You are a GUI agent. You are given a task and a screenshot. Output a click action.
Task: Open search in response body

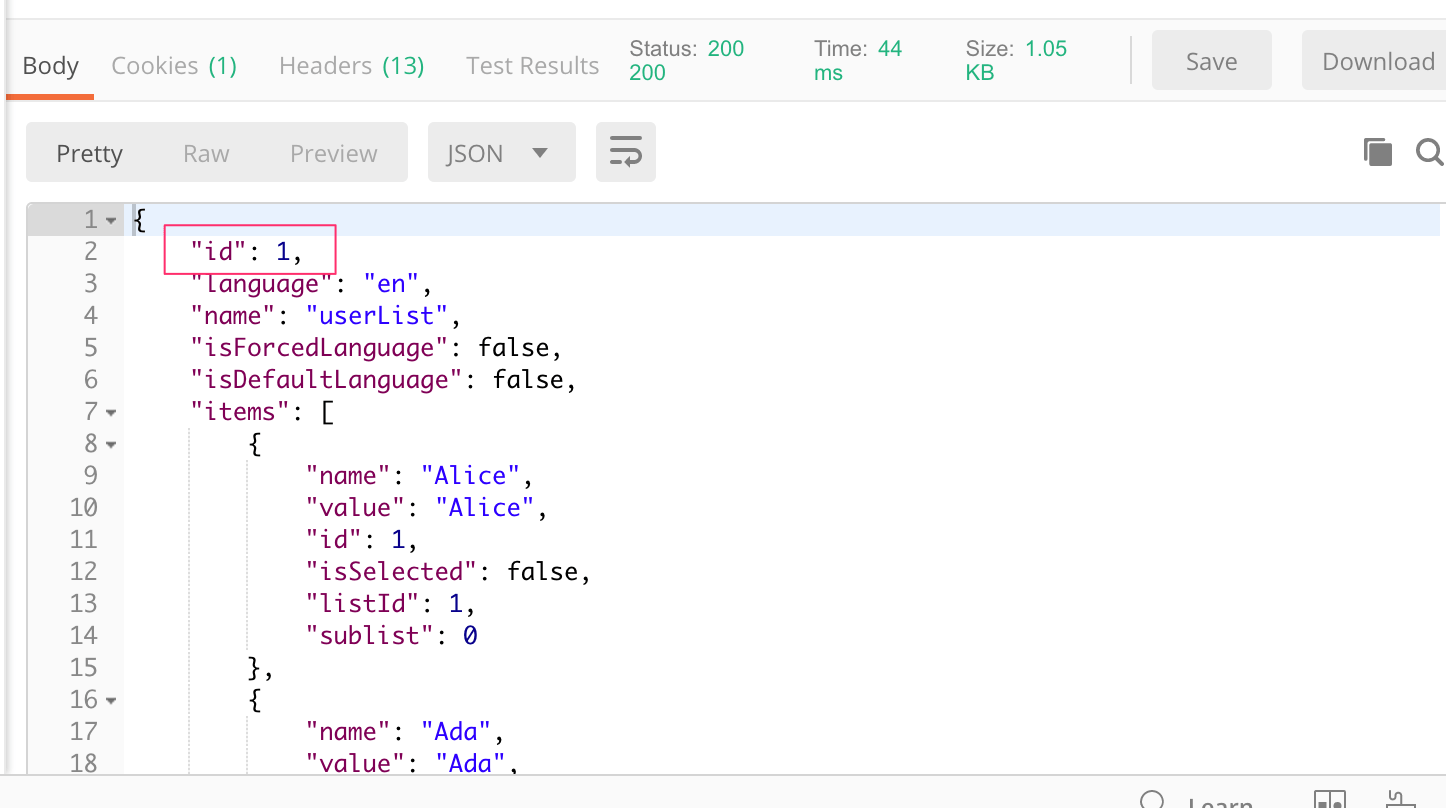(x=1430, y=152)
